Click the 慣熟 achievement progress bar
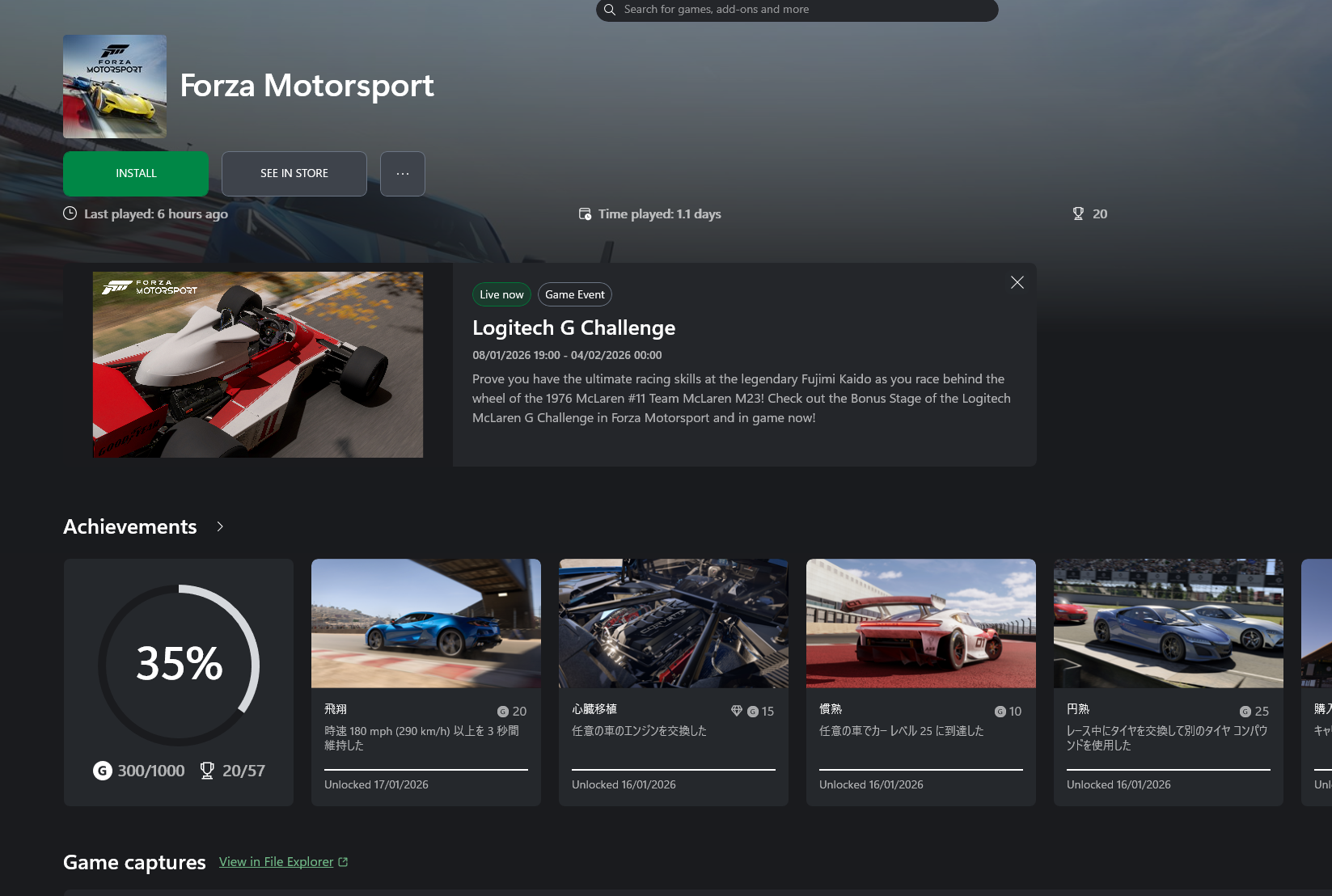1332x896 pixels. [x=921, y=770]
